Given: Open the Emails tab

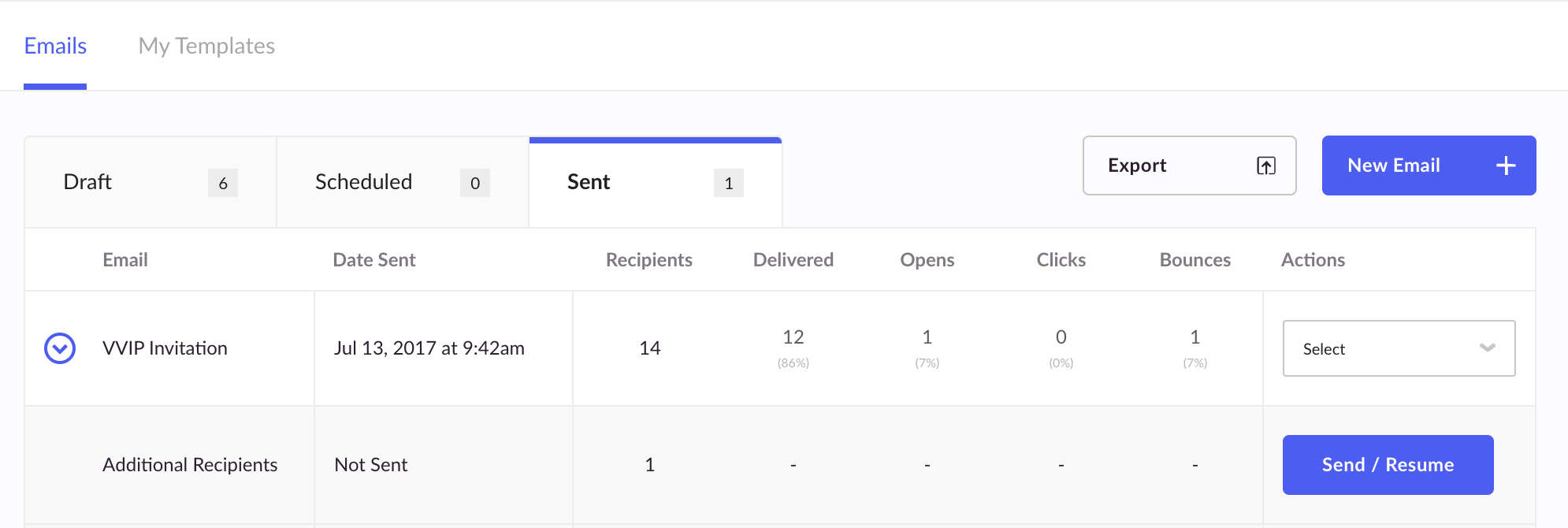Looking at the screenshot, I should 55,46.
